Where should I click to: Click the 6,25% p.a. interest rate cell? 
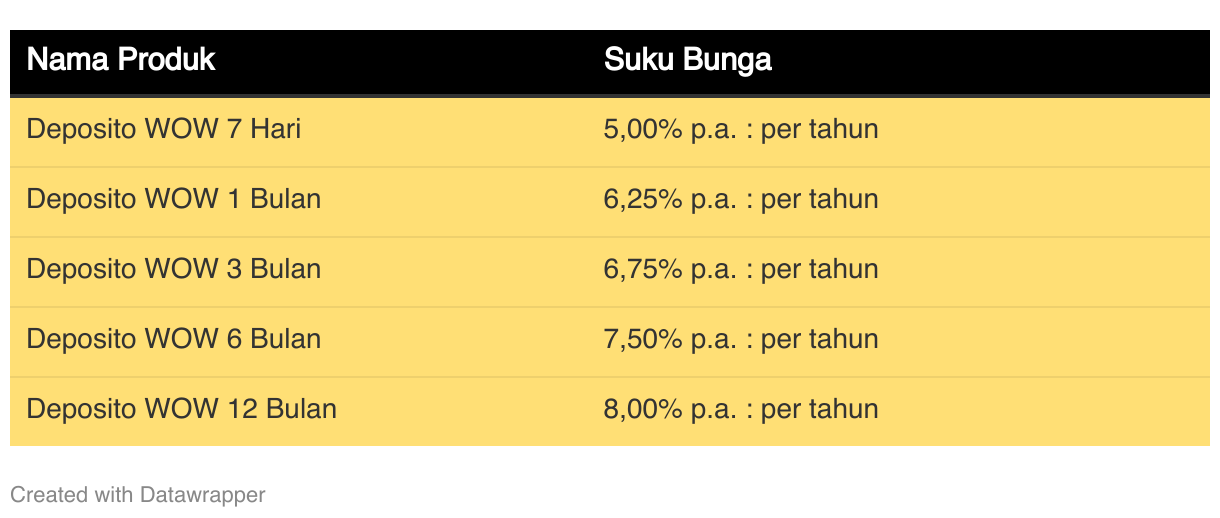[x=741, y=200]
